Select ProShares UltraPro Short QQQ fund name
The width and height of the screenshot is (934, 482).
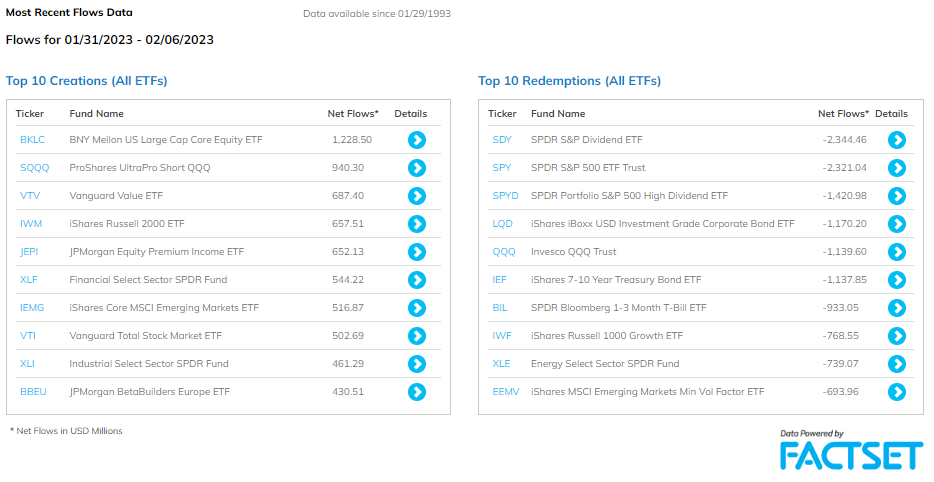[x=140, y=168]
